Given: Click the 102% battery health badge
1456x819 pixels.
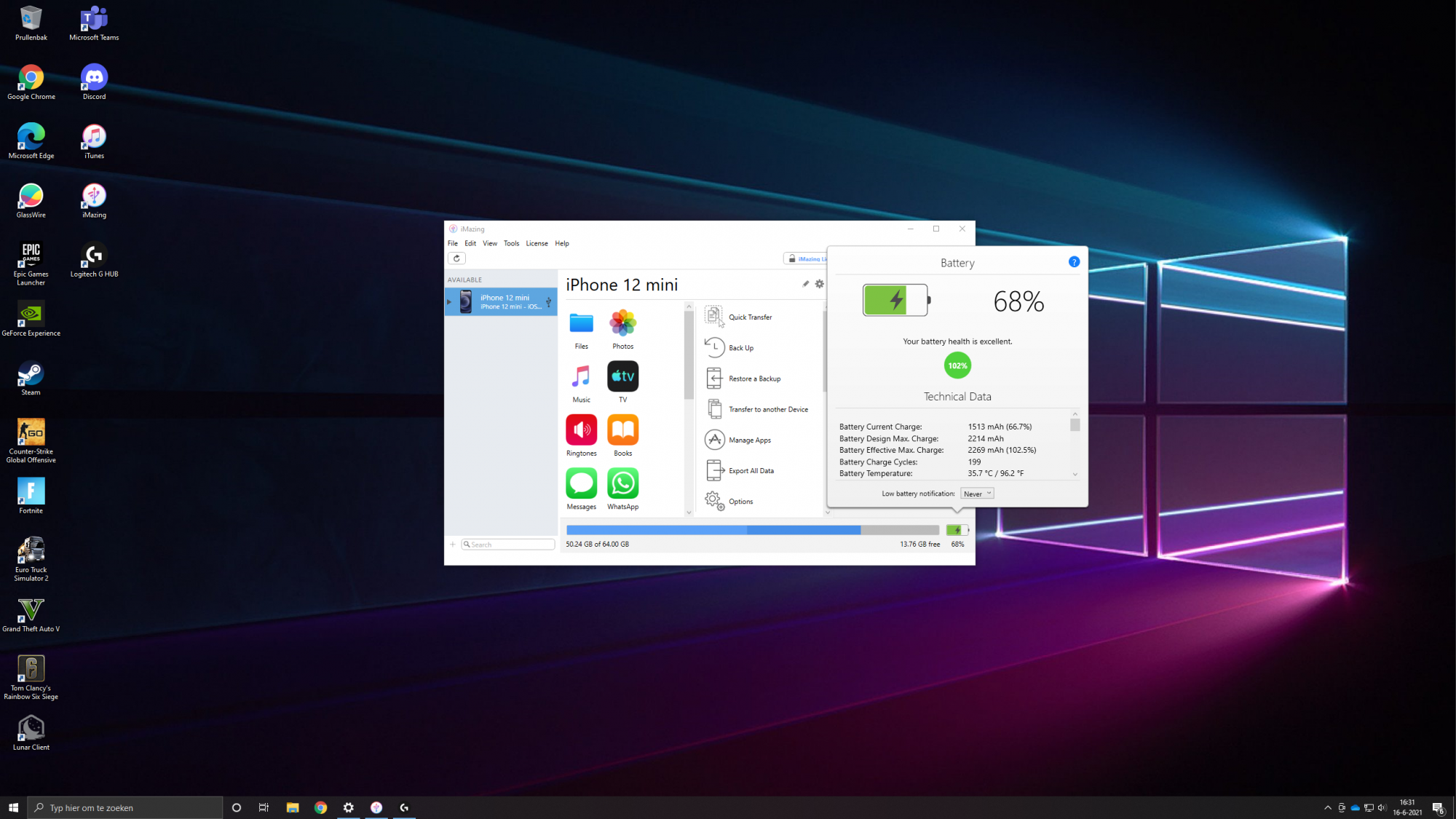Looking at the screenshot, I should [957, 365].
